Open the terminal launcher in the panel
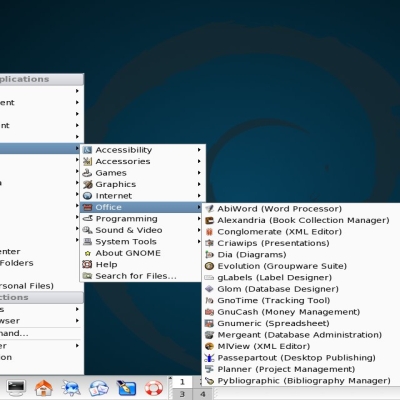The image size is (400, 400). coord(16,388)
